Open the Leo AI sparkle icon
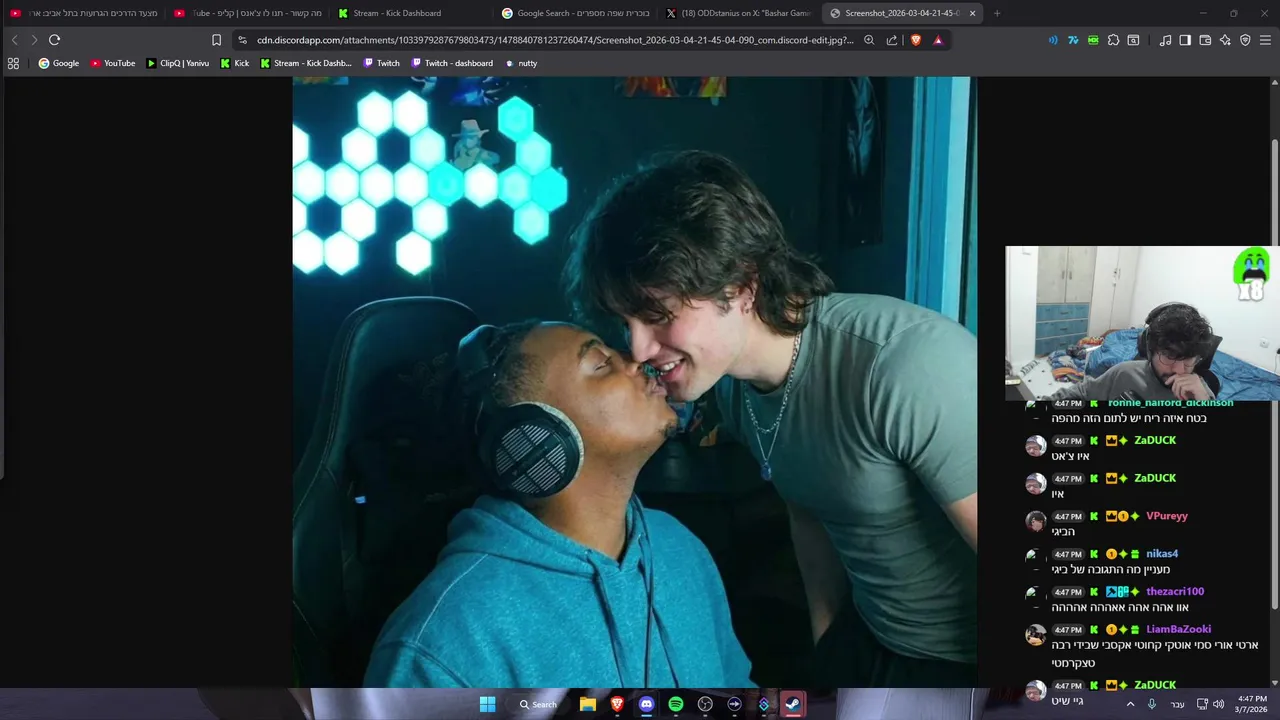 pos(1225,40)
